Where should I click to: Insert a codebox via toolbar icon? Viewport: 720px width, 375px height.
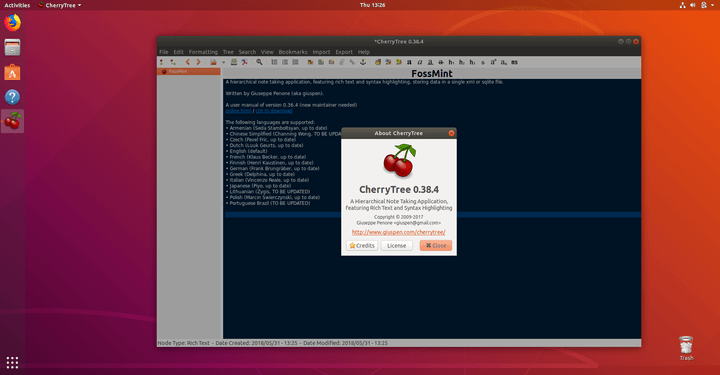[x=332, y=62]
